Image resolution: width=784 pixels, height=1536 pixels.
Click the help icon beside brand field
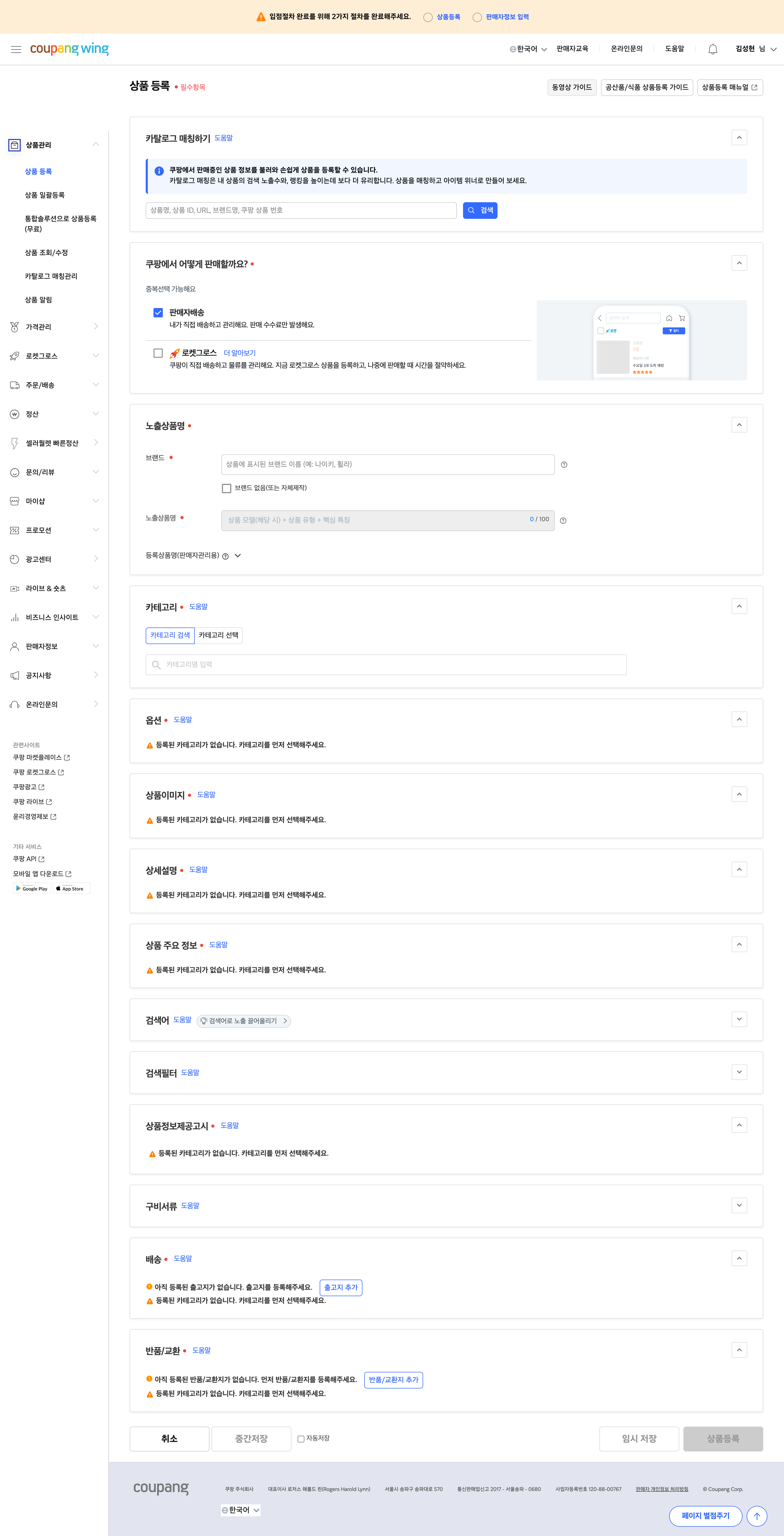[564, 464]
